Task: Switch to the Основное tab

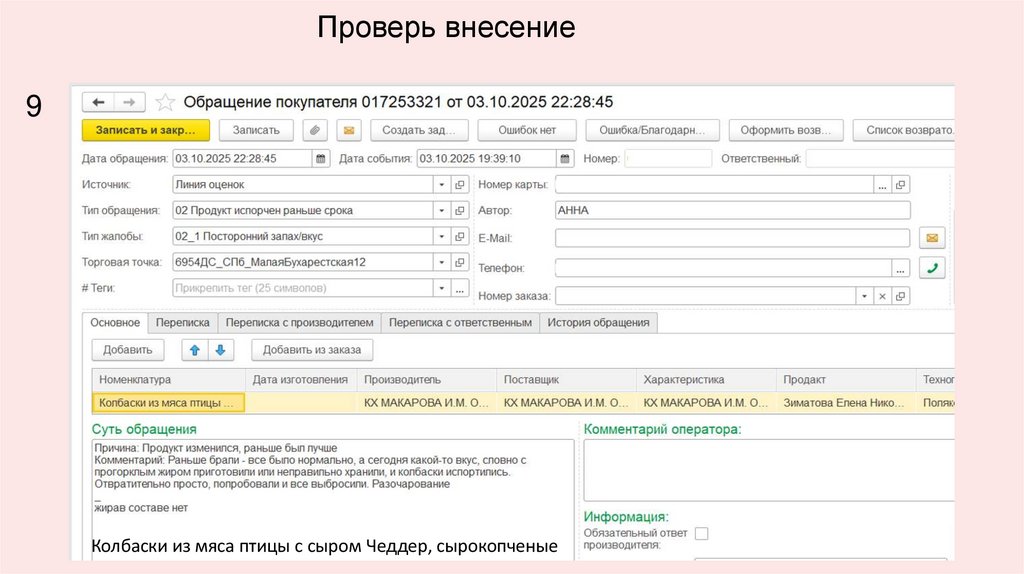Action: (x=115, y=323)
